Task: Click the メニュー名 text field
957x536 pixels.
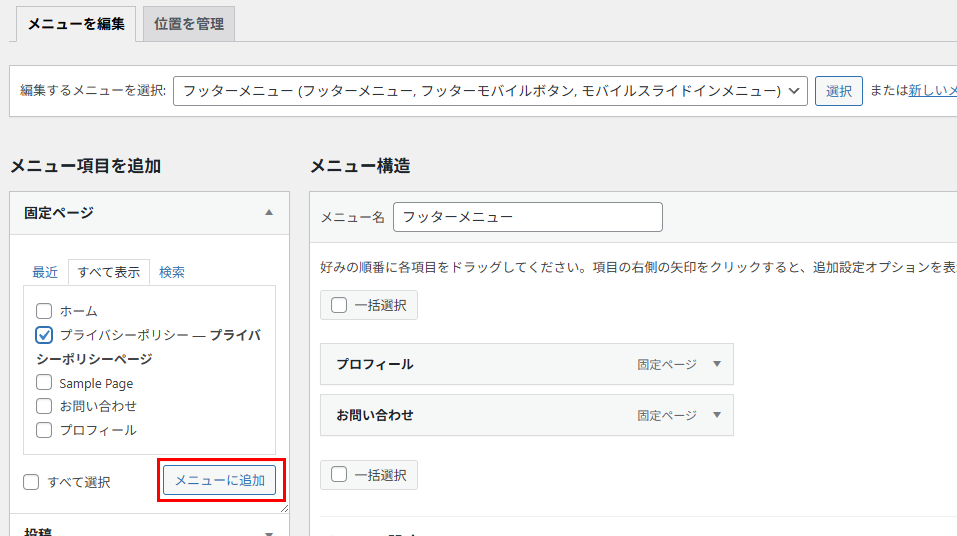Action: click(x=527, y=217)
